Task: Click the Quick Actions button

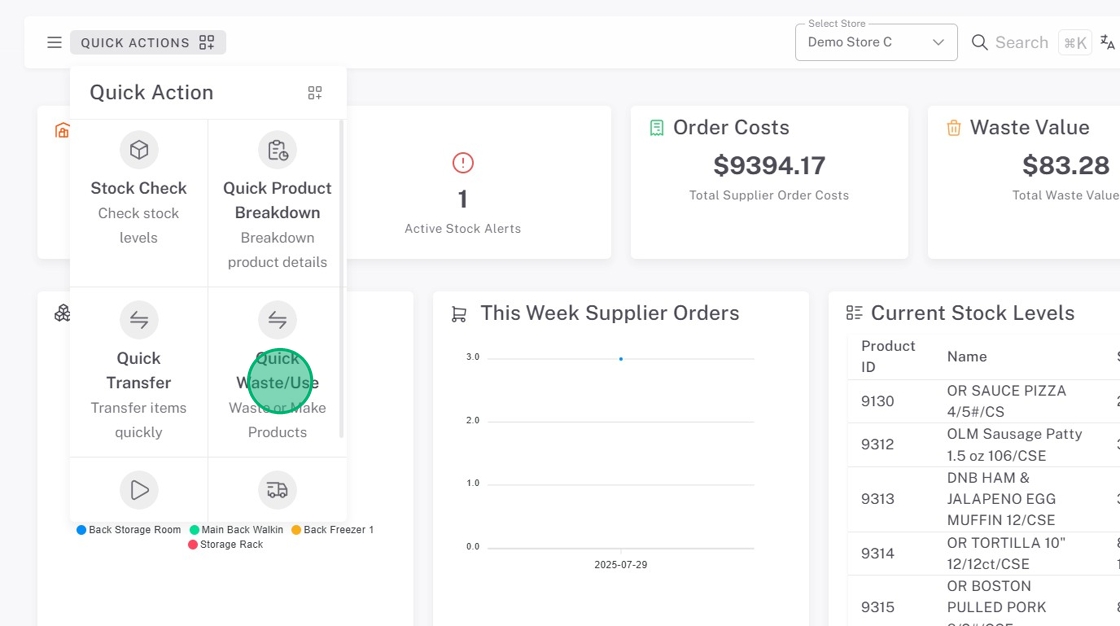Action: 148,43
